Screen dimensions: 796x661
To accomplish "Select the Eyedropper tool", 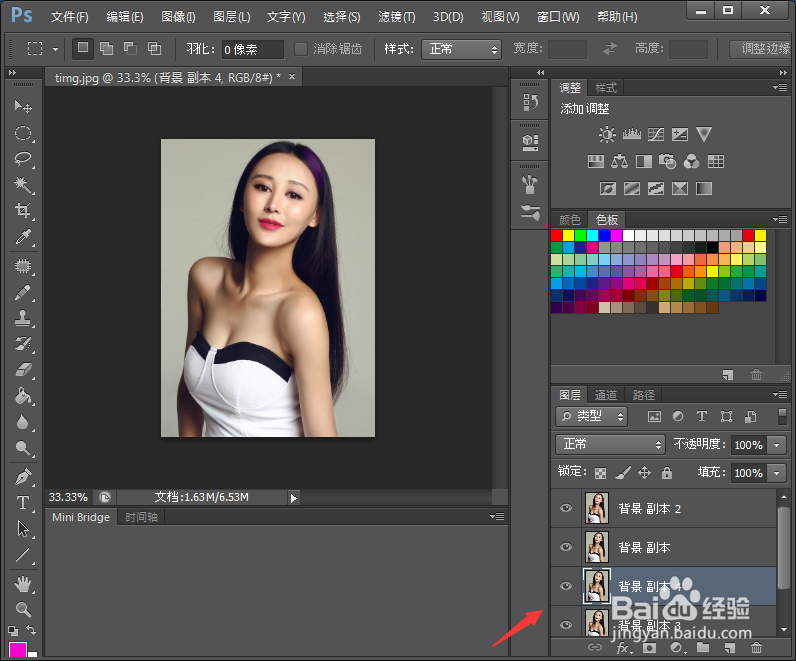I will 23,237.
